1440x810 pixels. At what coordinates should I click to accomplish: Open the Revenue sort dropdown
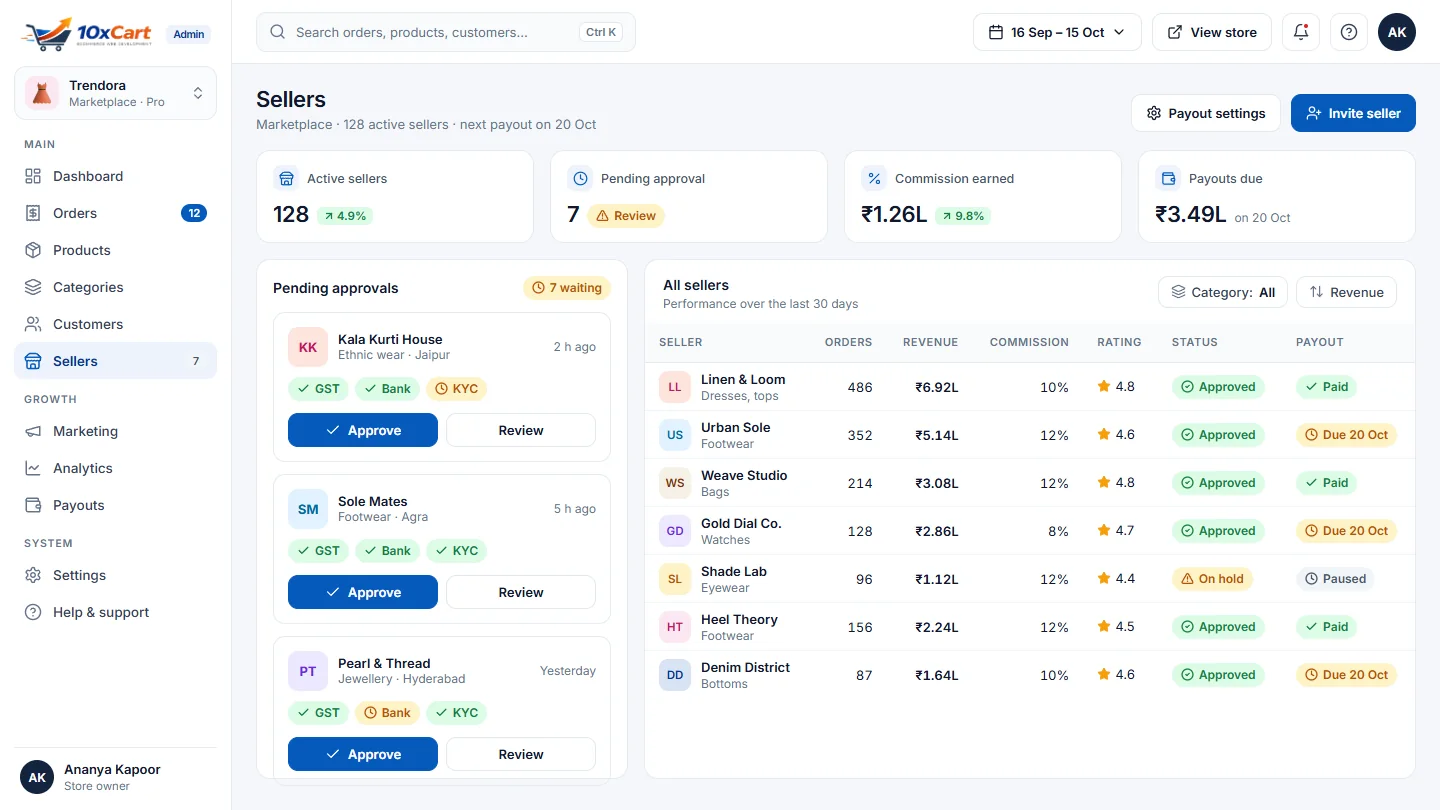pyautogui.click(x=1346, y=292)
